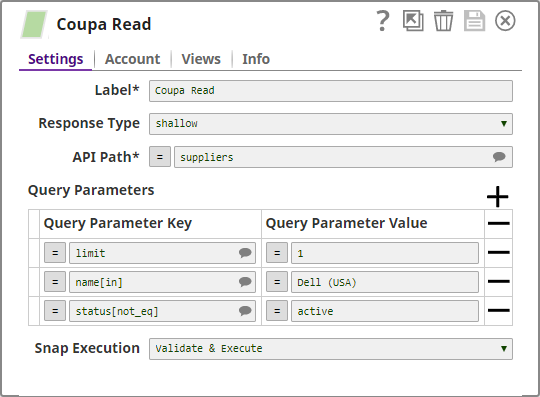The height and width of the screenshot is (397, 540).
Task: Click the API Path suppliers field
Action: (343, 157)
